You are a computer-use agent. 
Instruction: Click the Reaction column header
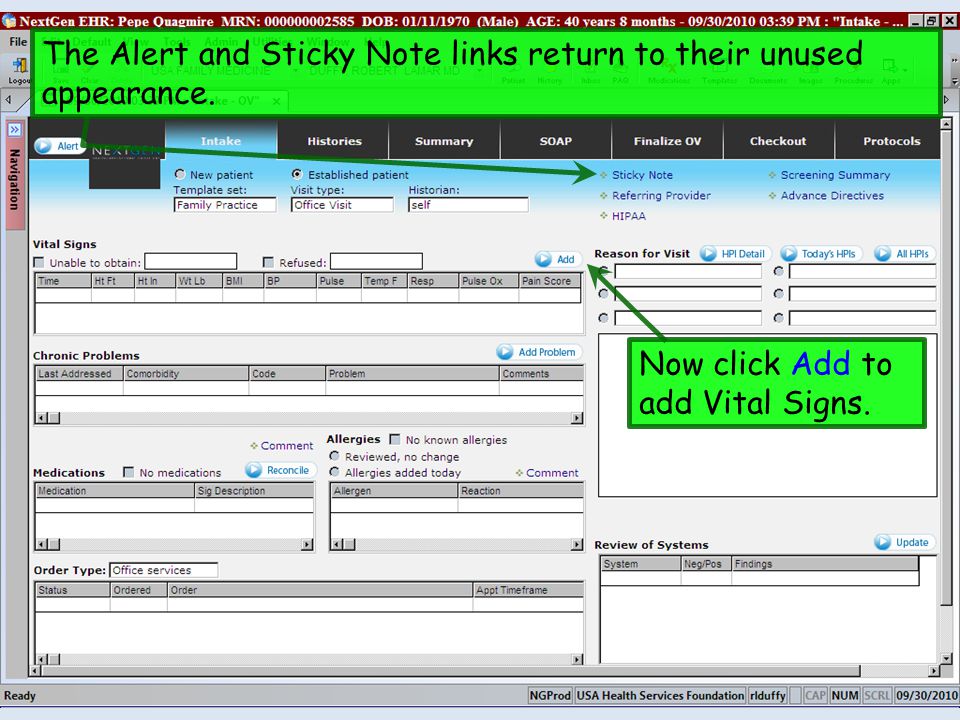tap(520, 490)
